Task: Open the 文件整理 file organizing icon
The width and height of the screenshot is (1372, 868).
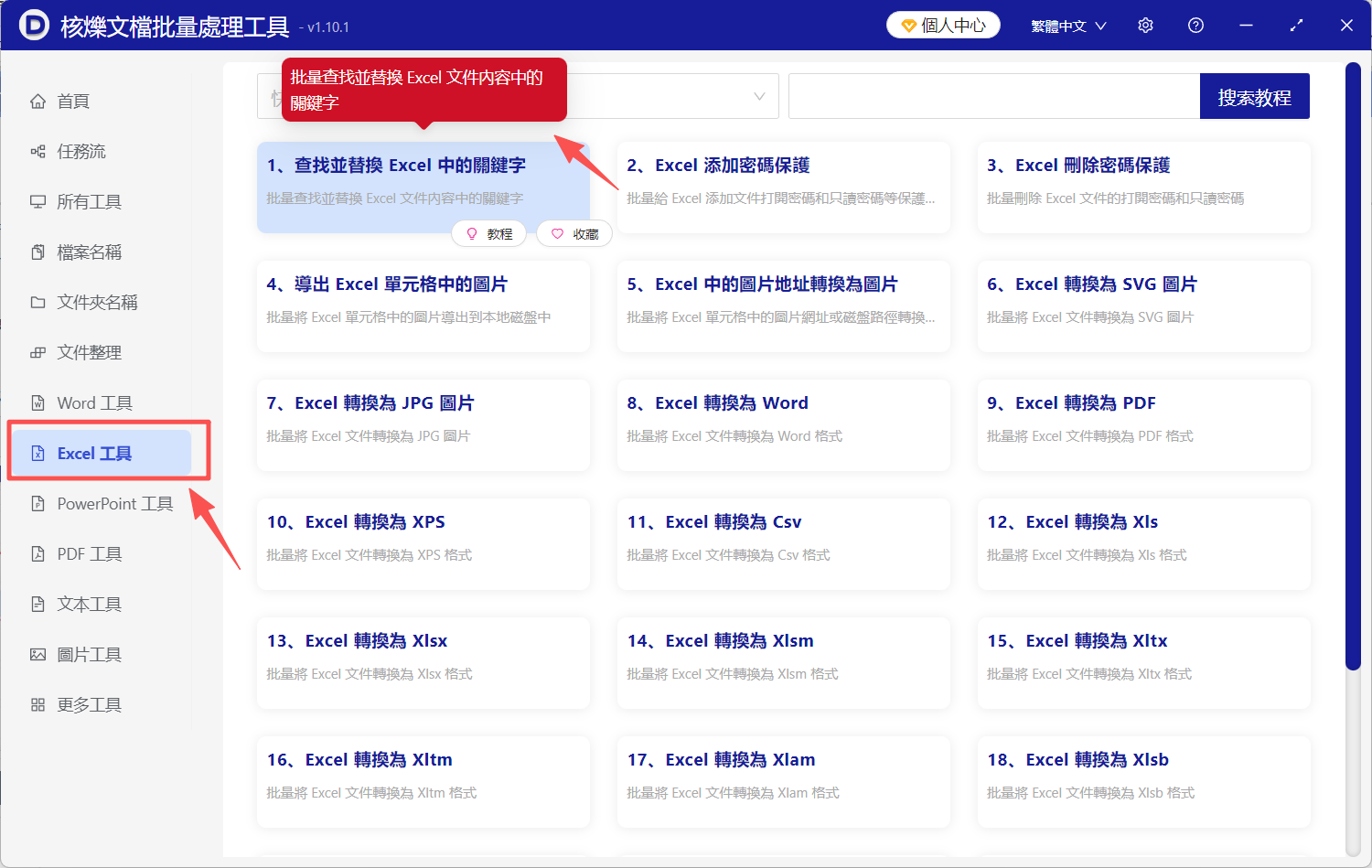Action: pos(37,352)
